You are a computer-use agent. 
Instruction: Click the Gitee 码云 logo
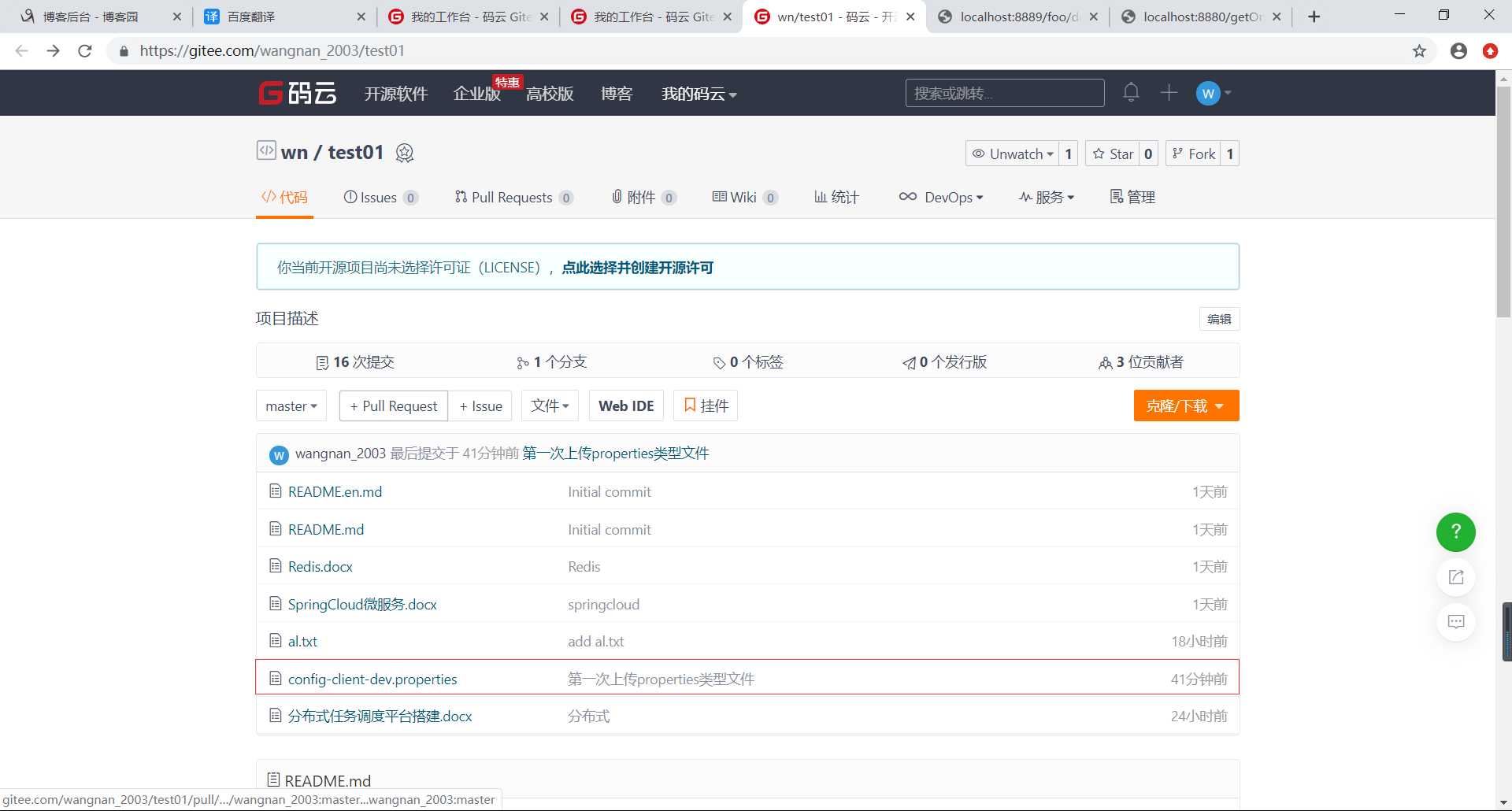(298, 93)
